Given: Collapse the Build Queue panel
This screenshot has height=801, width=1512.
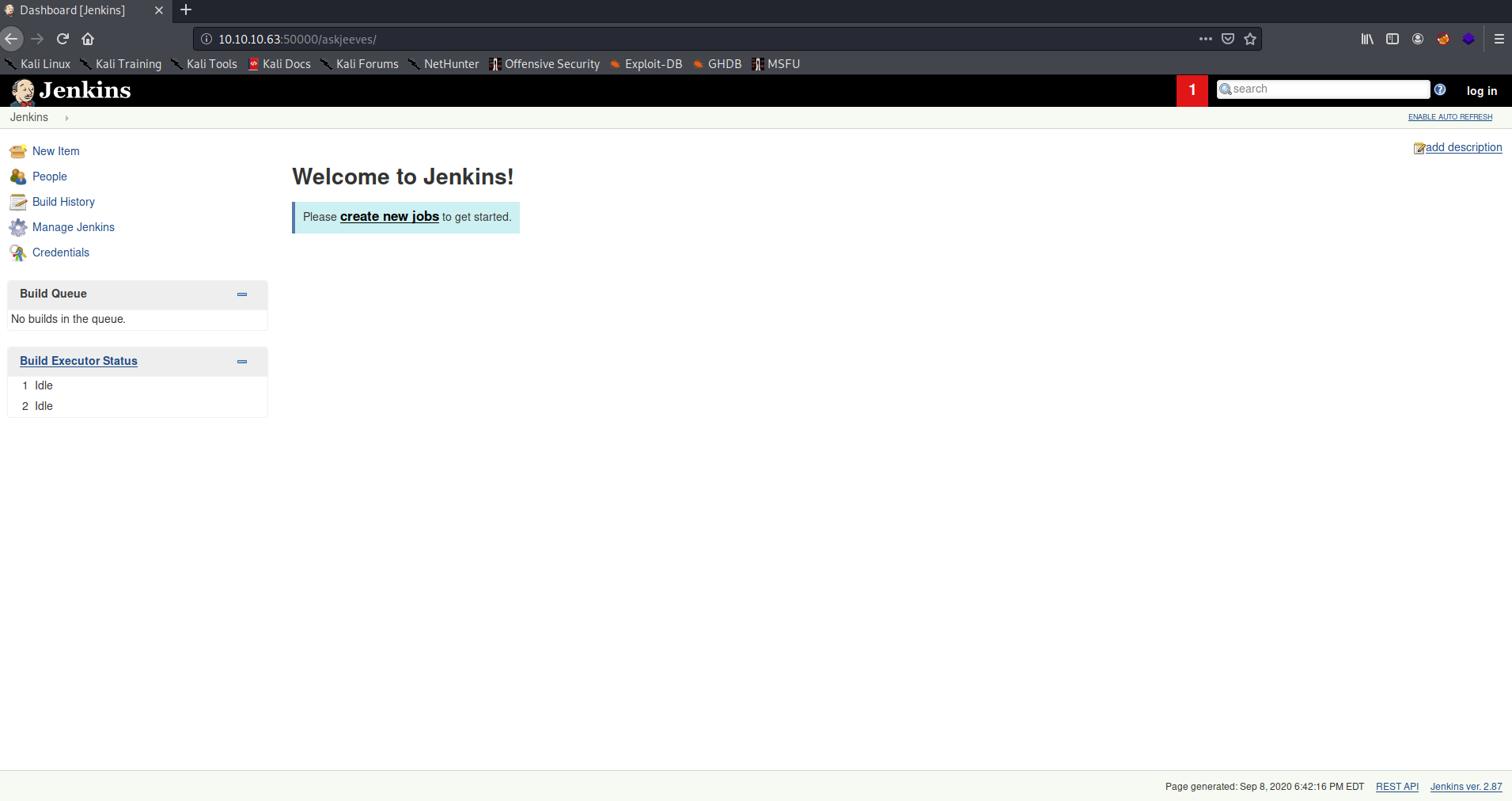Looking at the screenshot, I should (242, 294).
